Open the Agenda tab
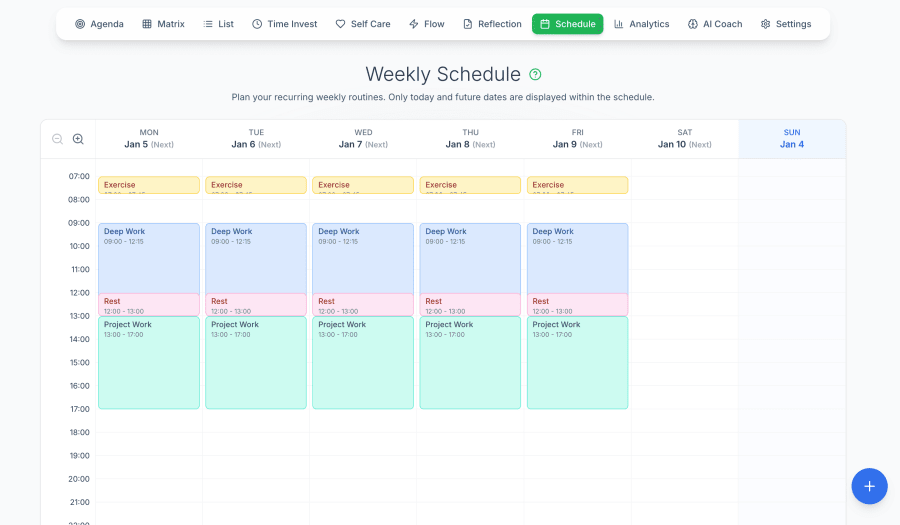Screen dimensions: 900x525 pos(99,24)
